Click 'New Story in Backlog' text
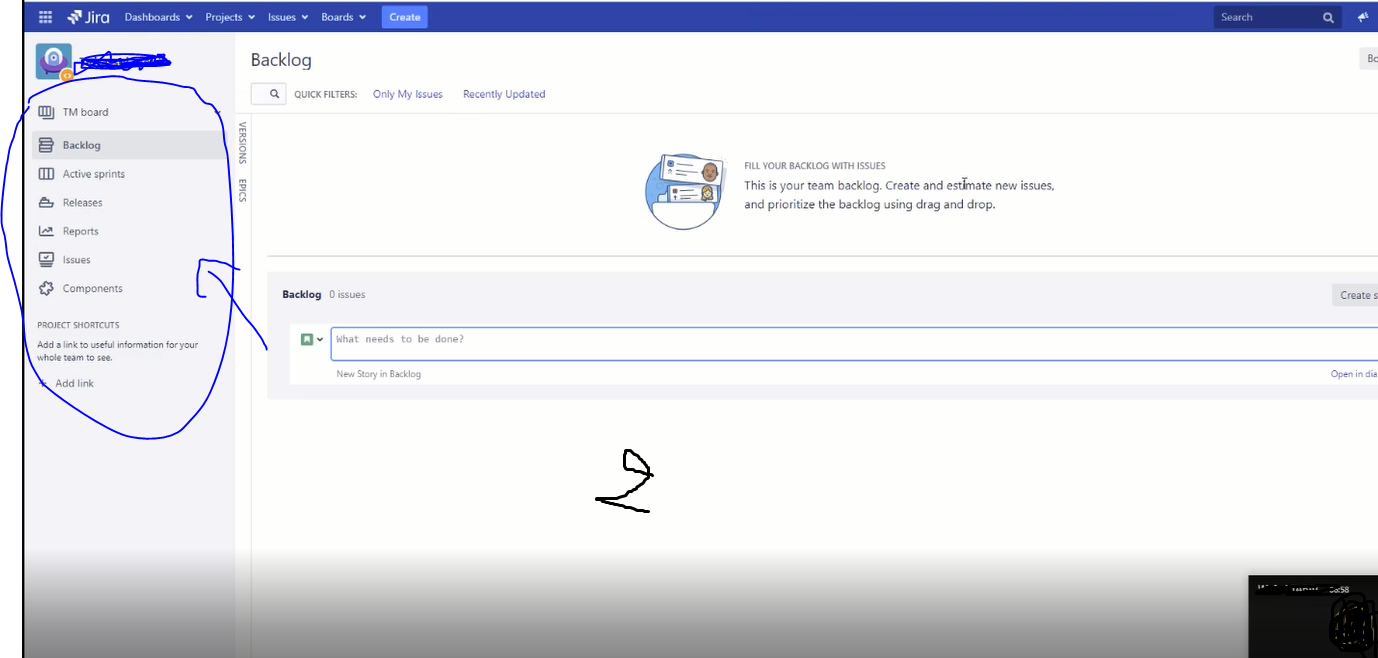Image resolution: width=1378 pixels, height=658 pixels. pyautogui.click(x=379, y=374)
